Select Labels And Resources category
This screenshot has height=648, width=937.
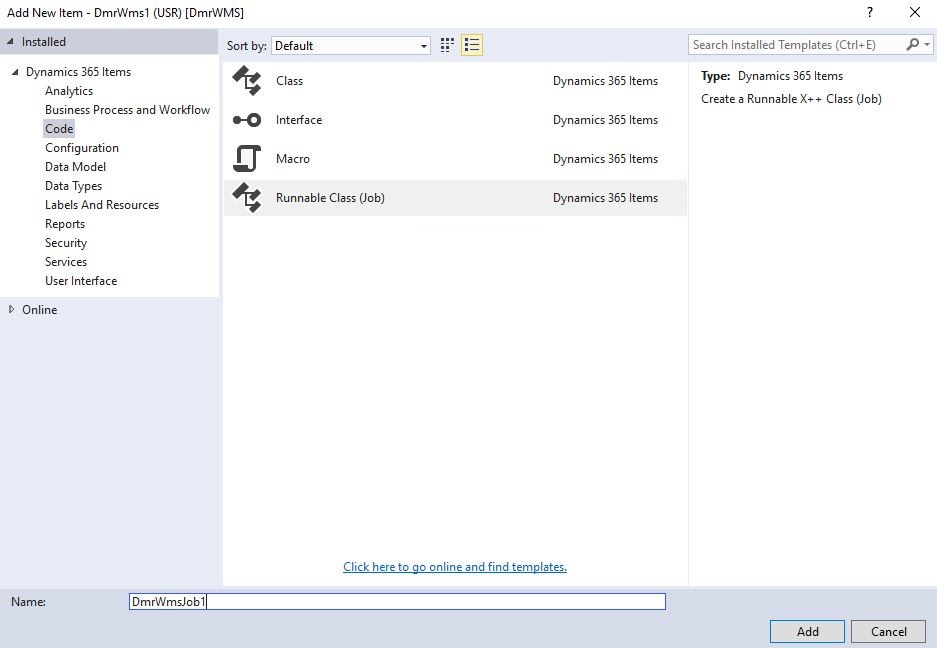point(102,205)
